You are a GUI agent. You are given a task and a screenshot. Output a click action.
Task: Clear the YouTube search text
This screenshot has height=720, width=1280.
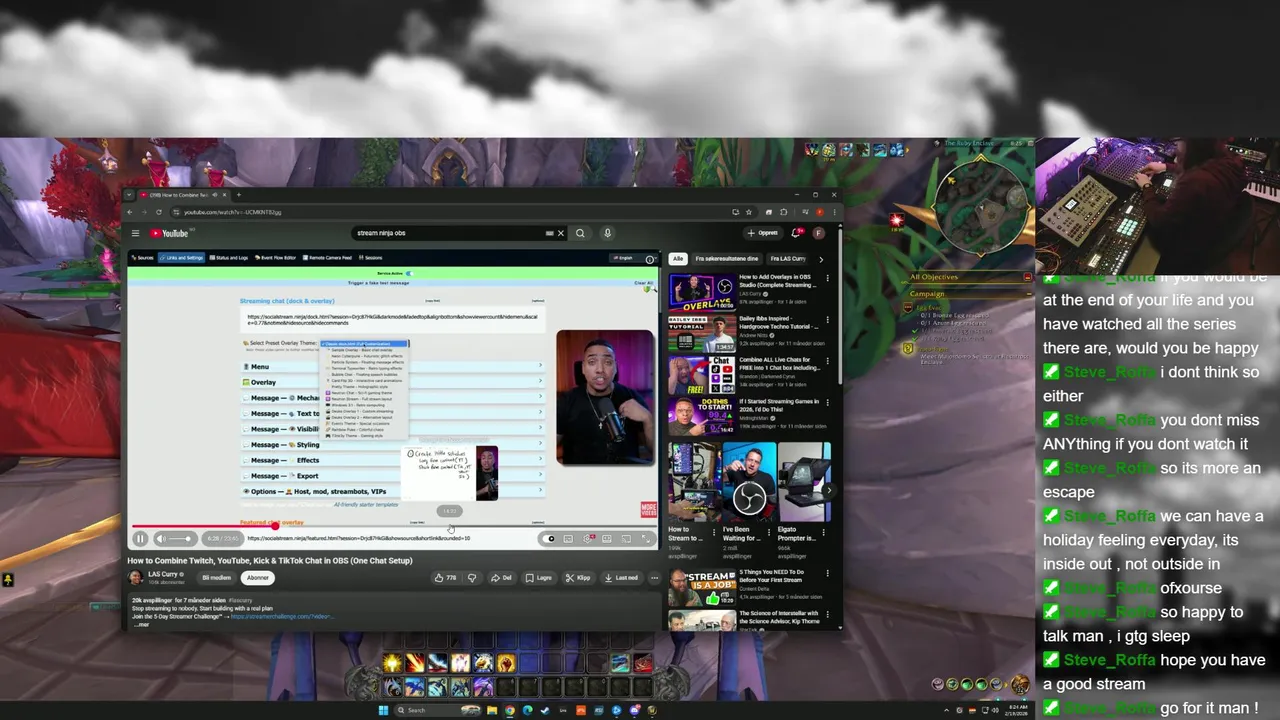coord(560,233)
